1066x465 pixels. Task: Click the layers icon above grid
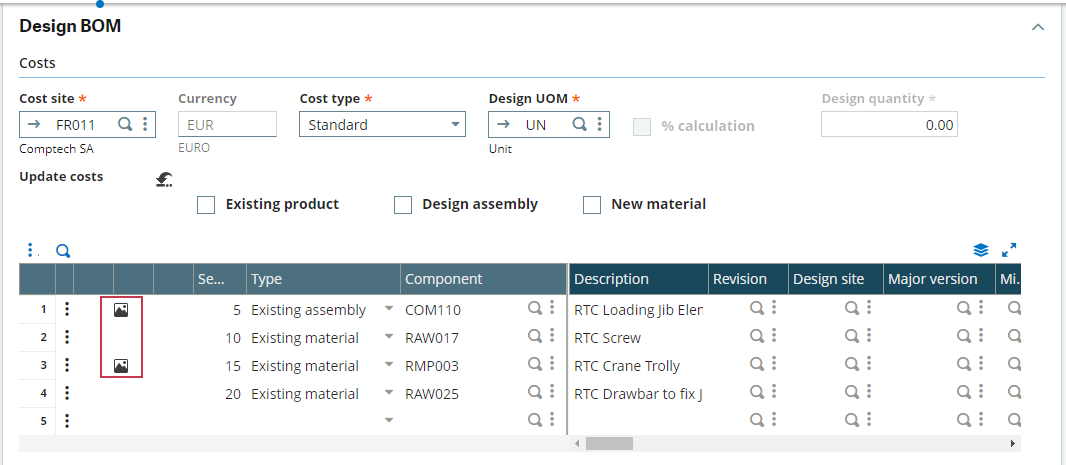[980, 250]
